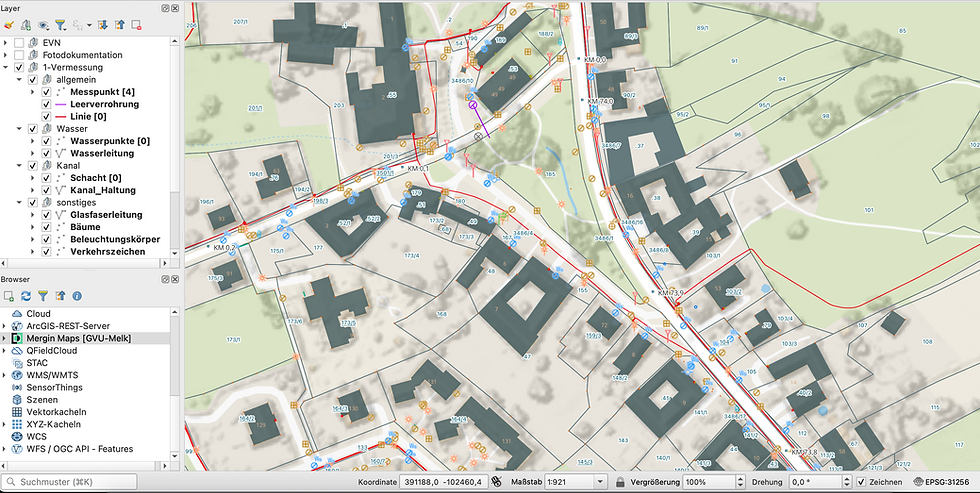Hide the Glasfaserleitung layer
The height and width of the screenshot is (493, 980).
46,214
